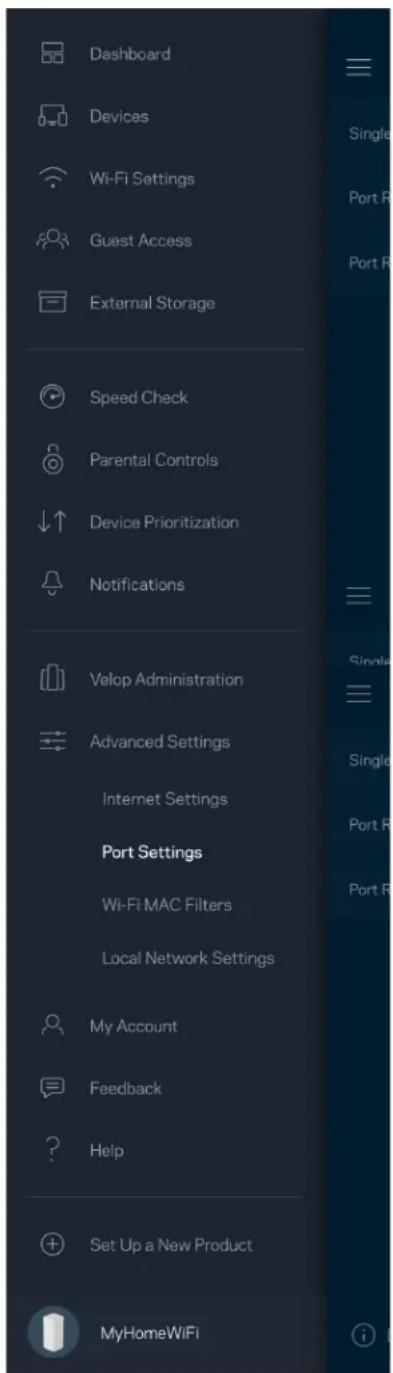The image size is (393, 1373).
Task: Launch Speed Check gauge icon
Action: tap(51, 397)
